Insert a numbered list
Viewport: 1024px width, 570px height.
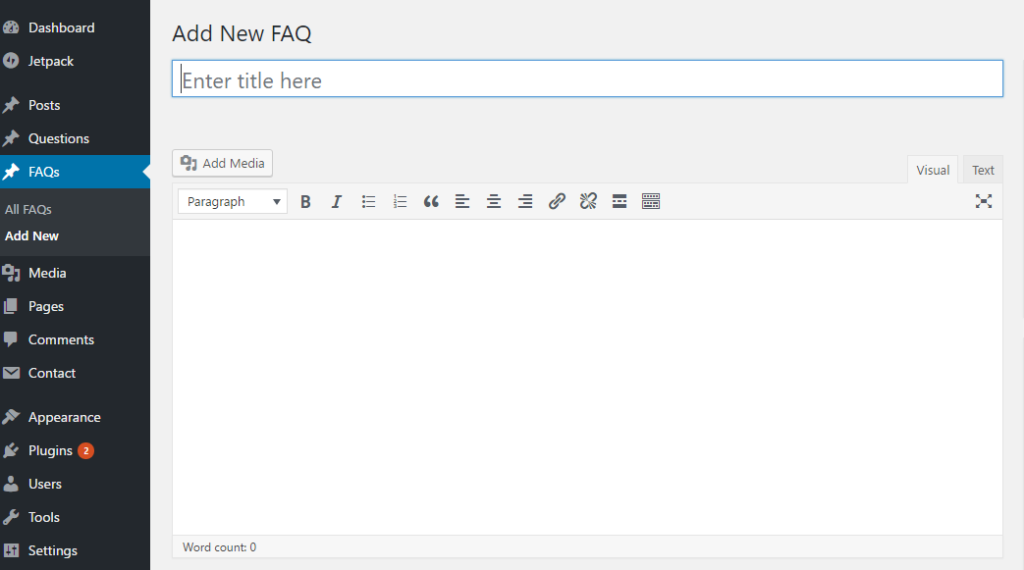coord(400,202)
